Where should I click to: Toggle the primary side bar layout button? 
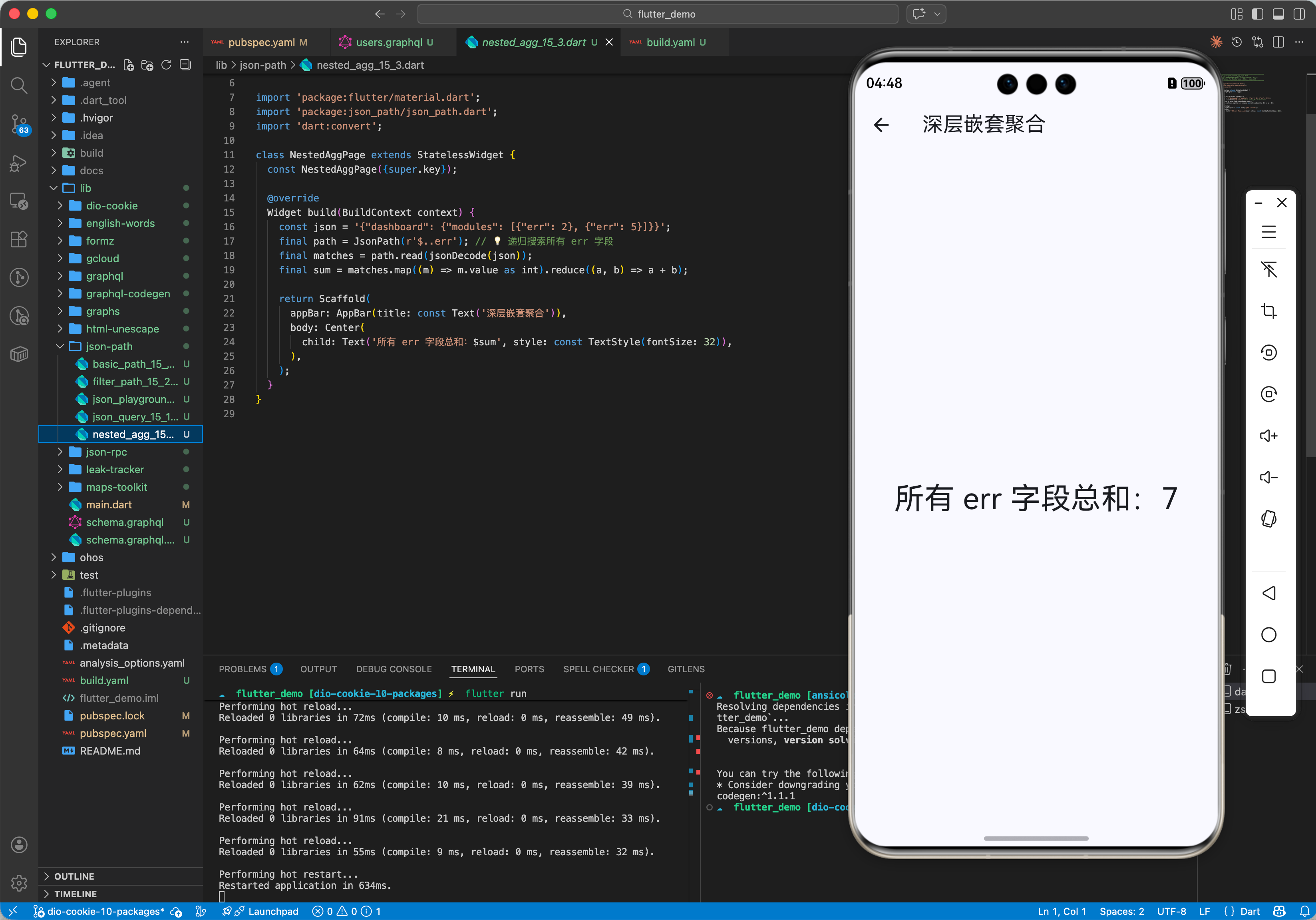(1258, 14)
